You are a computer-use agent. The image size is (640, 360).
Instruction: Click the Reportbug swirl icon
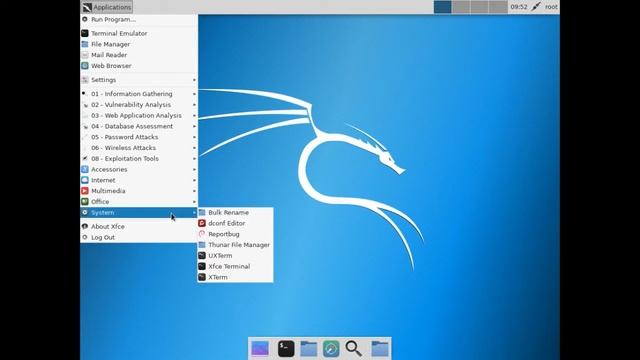(x=202, y=234)
